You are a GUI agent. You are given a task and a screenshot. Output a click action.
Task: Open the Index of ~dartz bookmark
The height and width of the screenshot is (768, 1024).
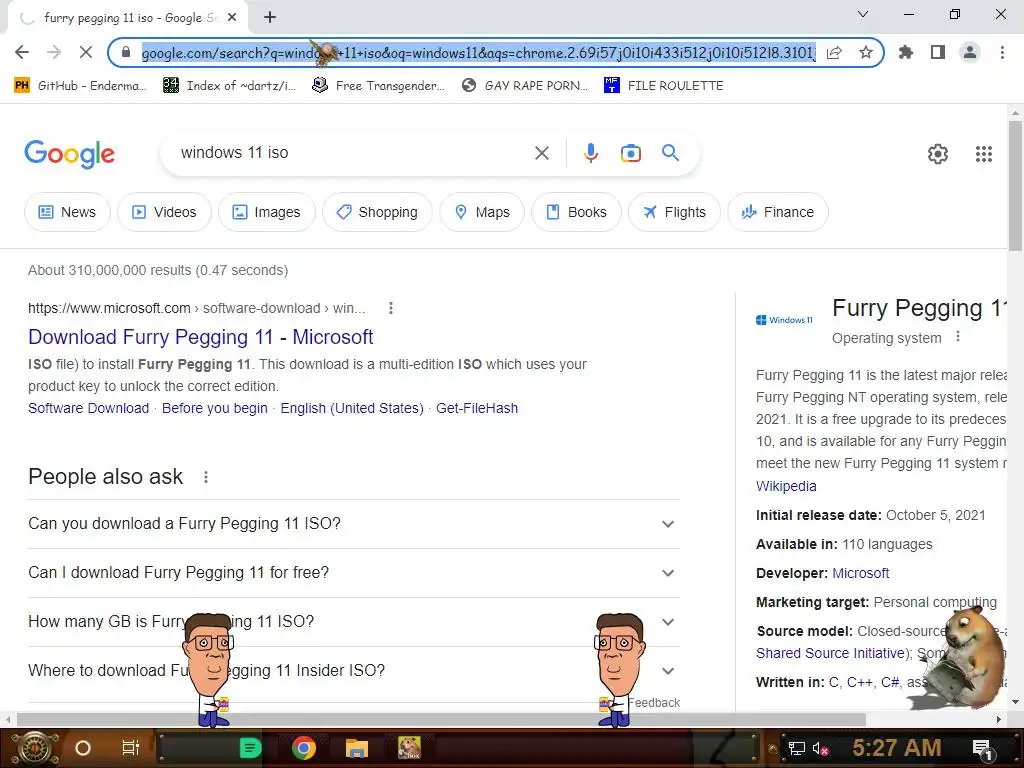tap(230, 86)
